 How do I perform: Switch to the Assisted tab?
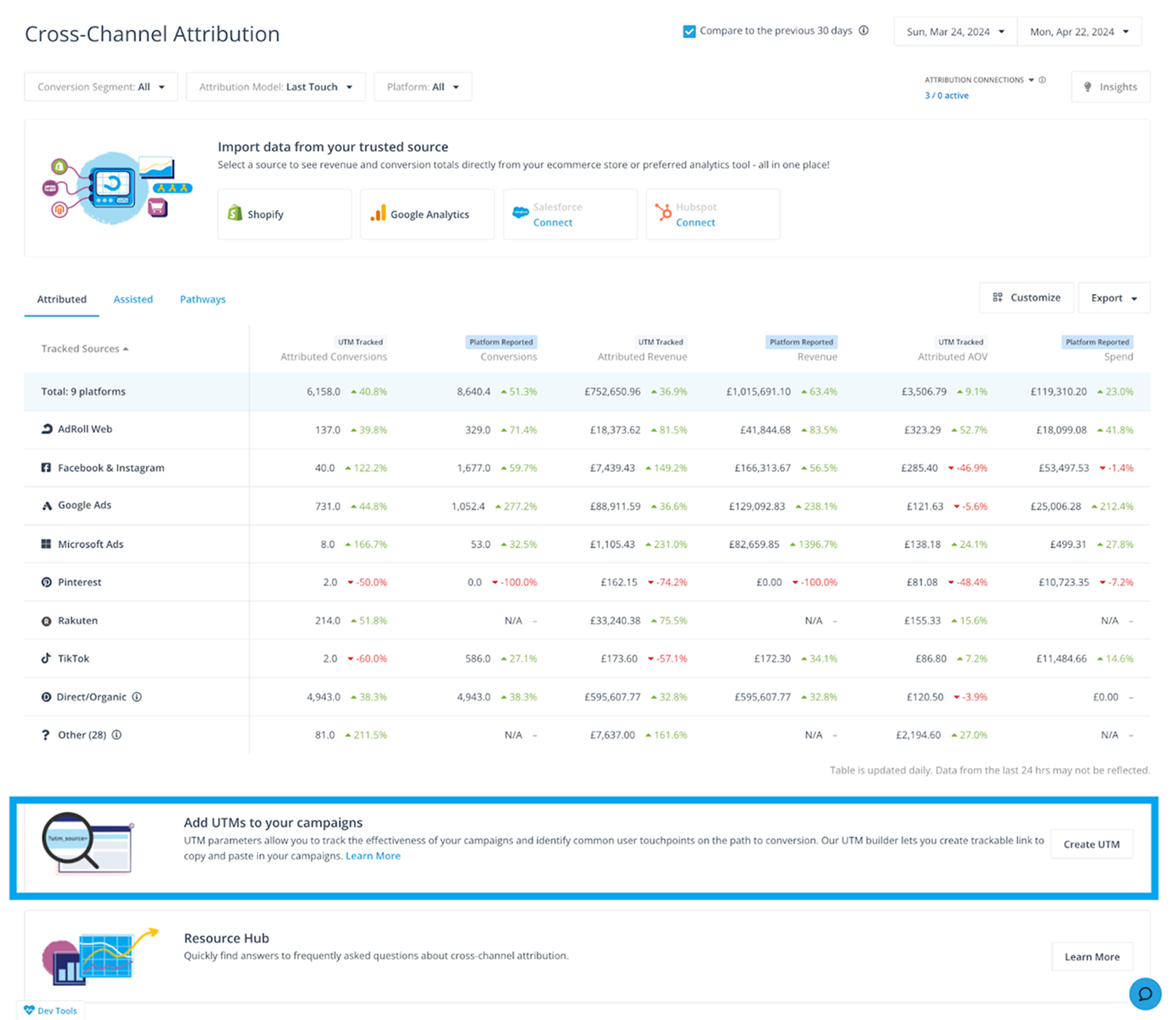(x=133, y=300)
